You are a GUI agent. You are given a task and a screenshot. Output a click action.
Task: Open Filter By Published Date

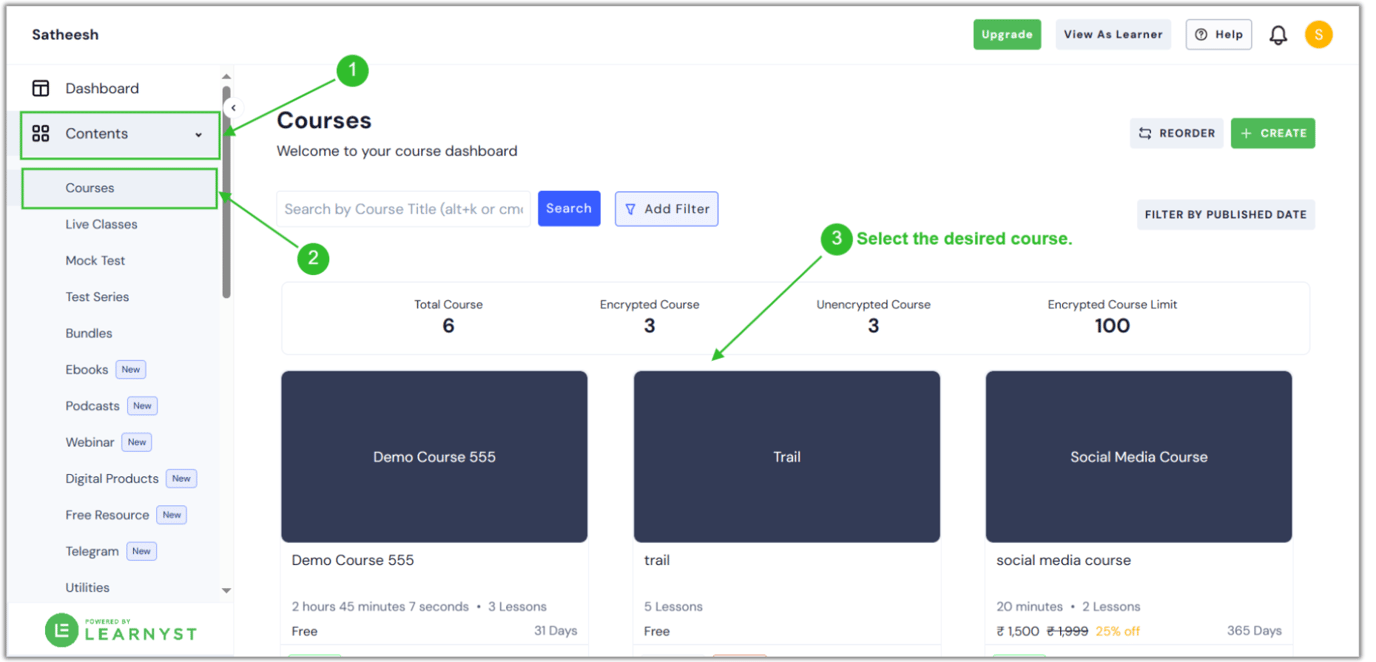[x=1225, y=214]
